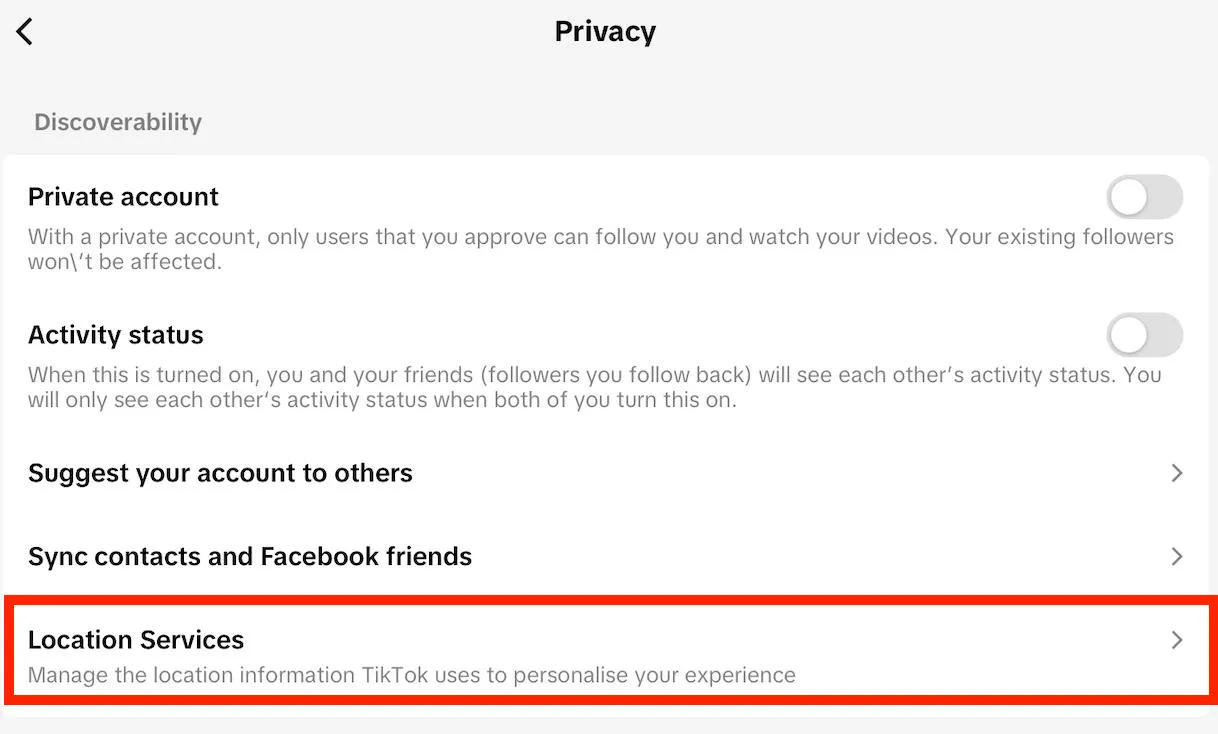Screen dimensions: 1218x734
Task: Click "won't be affected" text line
Action: (x=124, y=262)
